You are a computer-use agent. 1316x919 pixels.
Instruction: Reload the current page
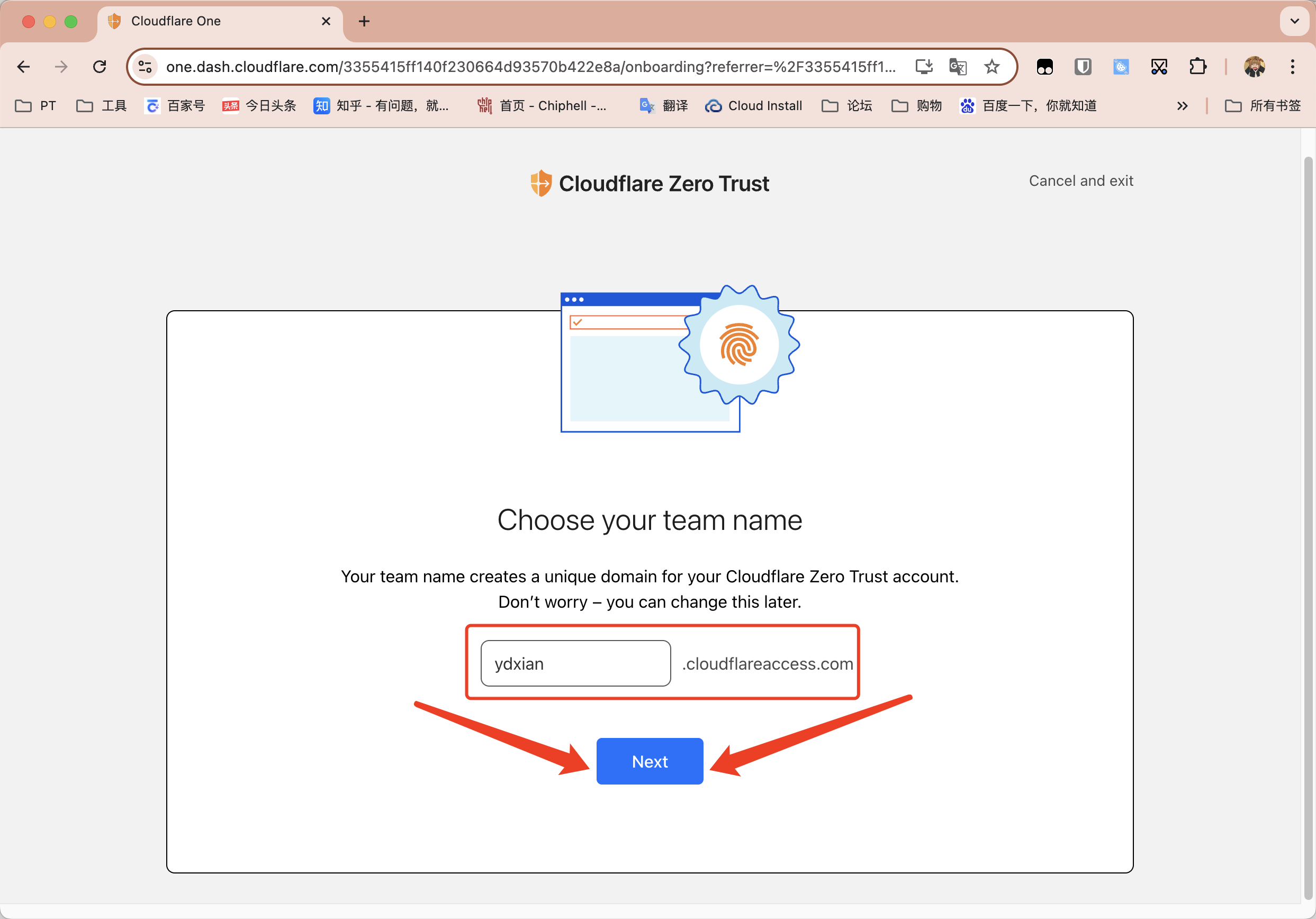[100, 67]
